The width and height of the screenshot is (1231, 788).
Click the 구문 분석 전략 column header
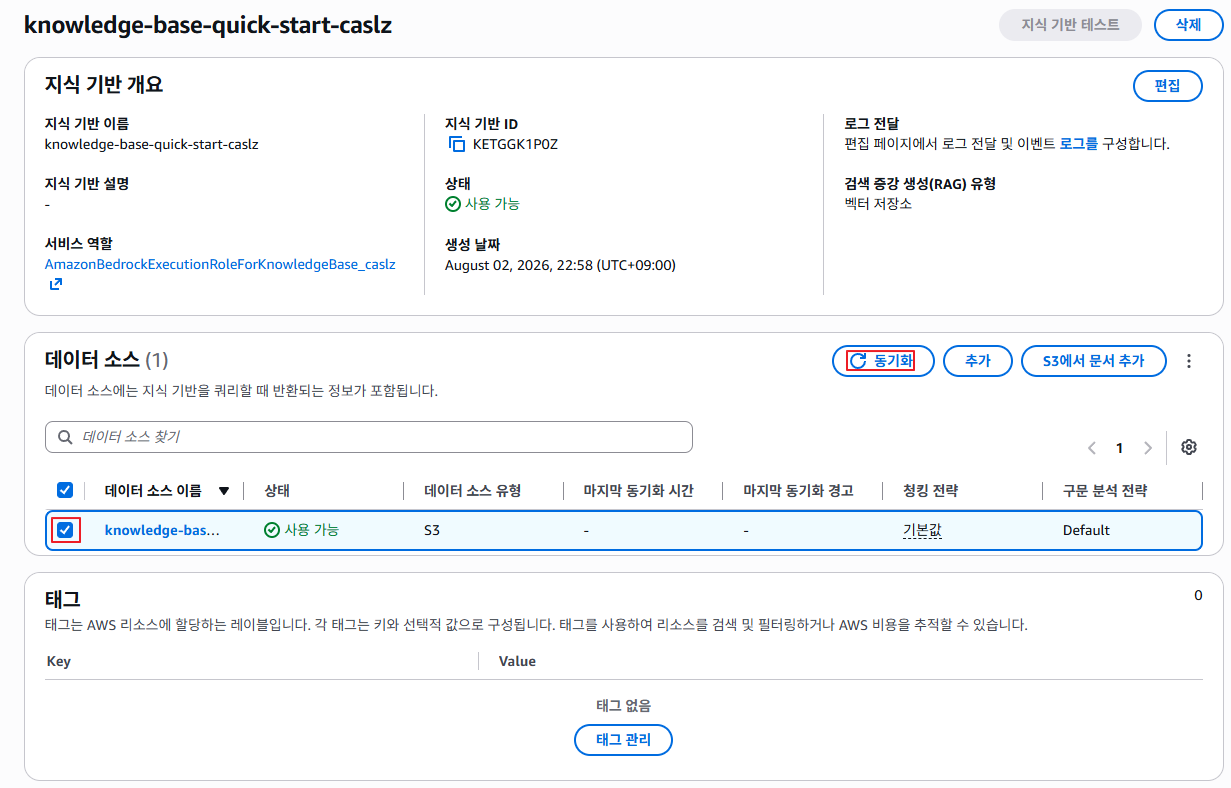pos(1105,491)
